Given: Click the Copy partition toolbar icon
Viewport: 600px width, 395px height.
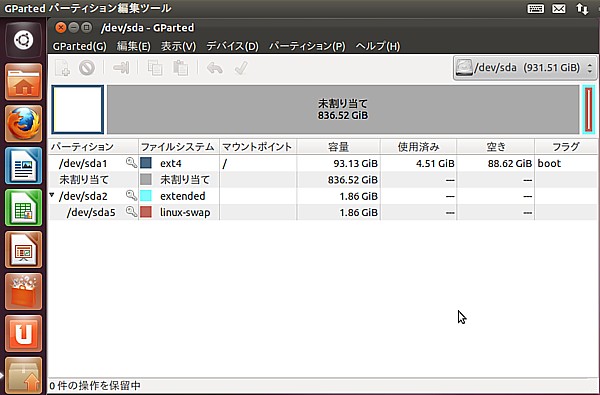Looking at the screenshot, I should click(155, 68).
